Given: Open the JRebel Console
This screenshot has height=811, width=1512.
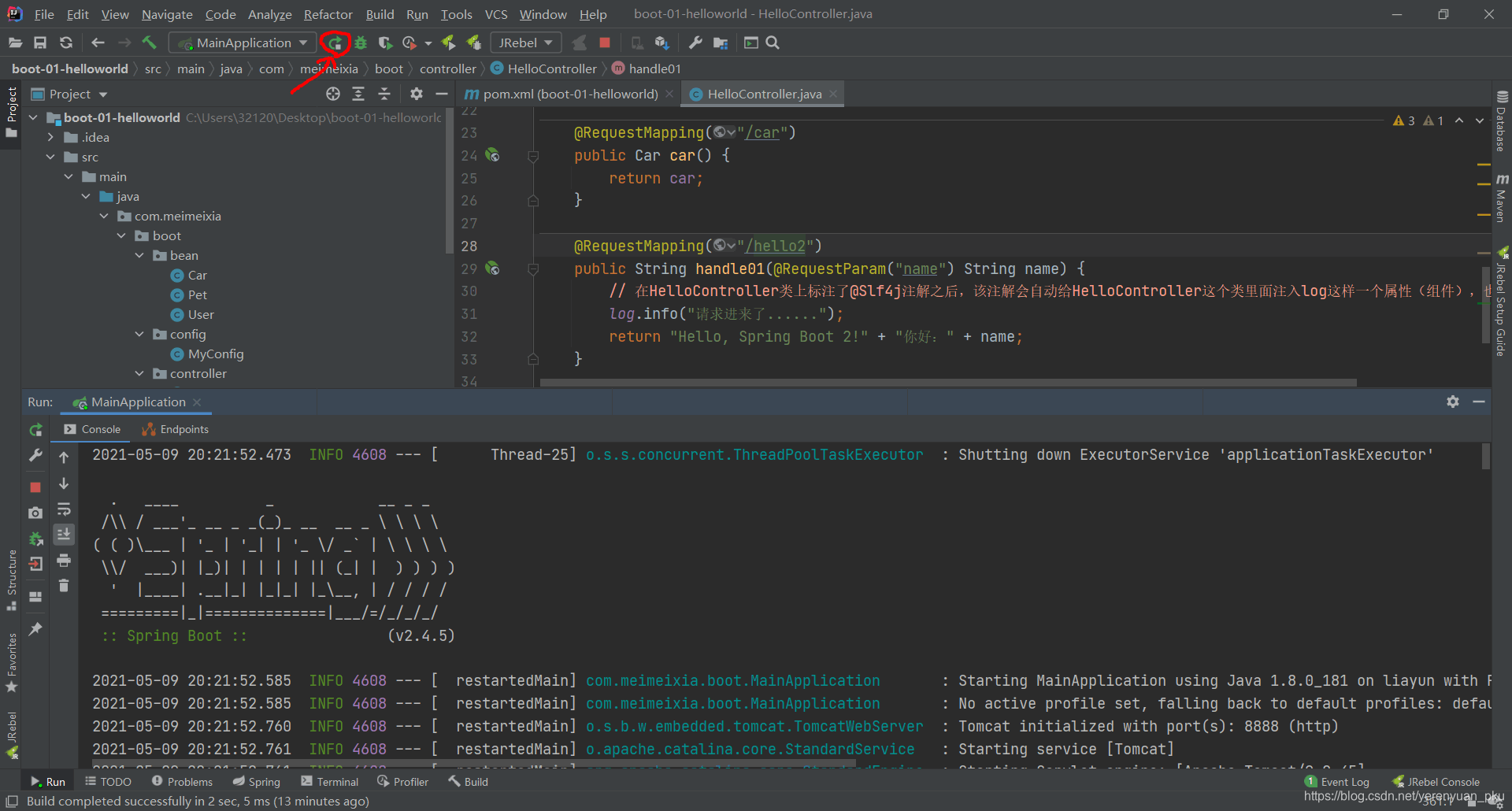Looking at the screenshot, I should tap(1436, 781).
